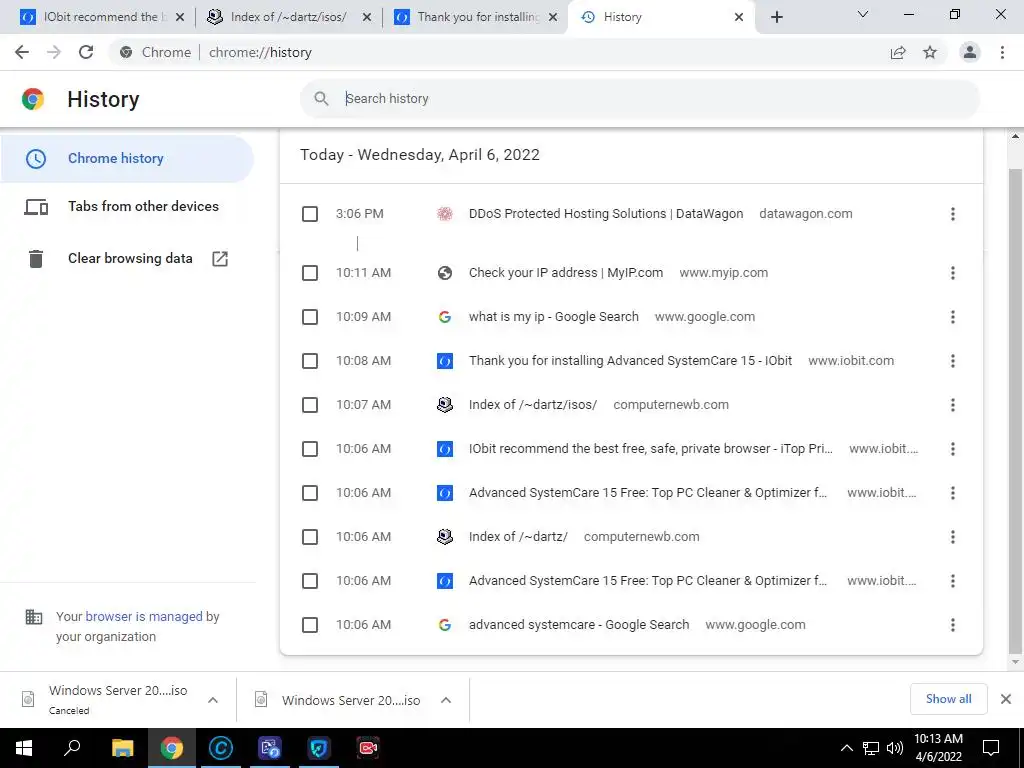Screen dimensions: 1024x768
Task: Click the history list vertical scrollbar
Action: pos(1015,410)
